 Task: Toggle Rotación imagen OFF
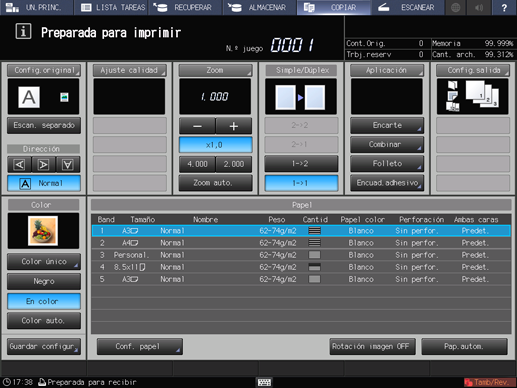pos(372,347)
